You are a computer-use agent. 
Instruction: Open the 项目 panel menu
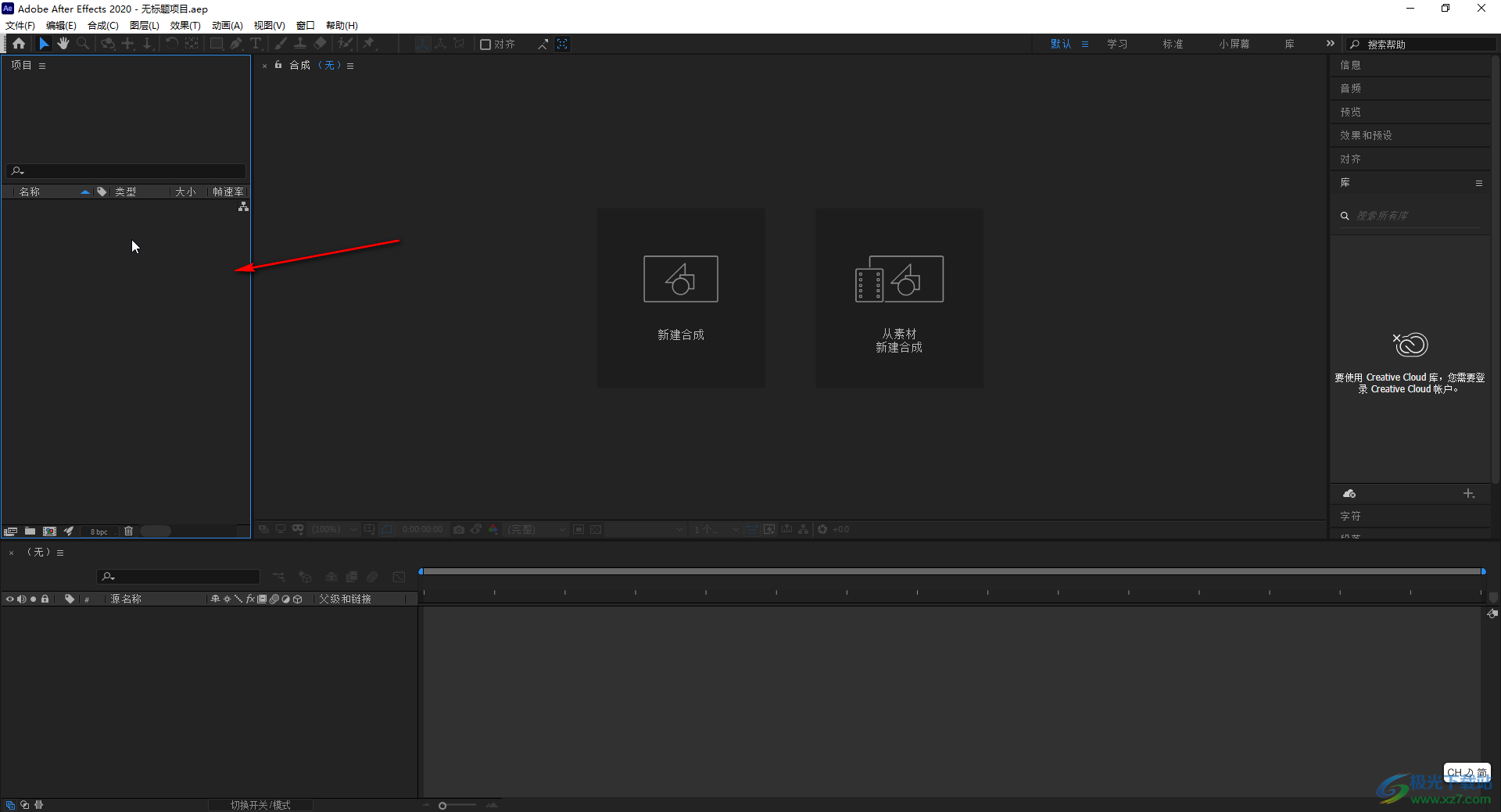click(42, 66)
